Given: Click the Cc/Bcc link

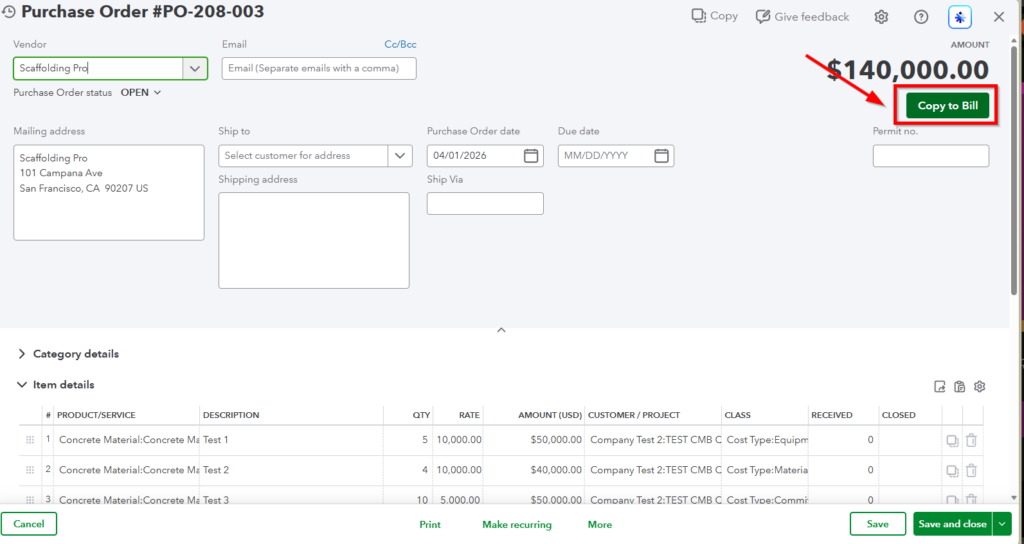Looking at the screenshot, I should [x=400, y=44].
